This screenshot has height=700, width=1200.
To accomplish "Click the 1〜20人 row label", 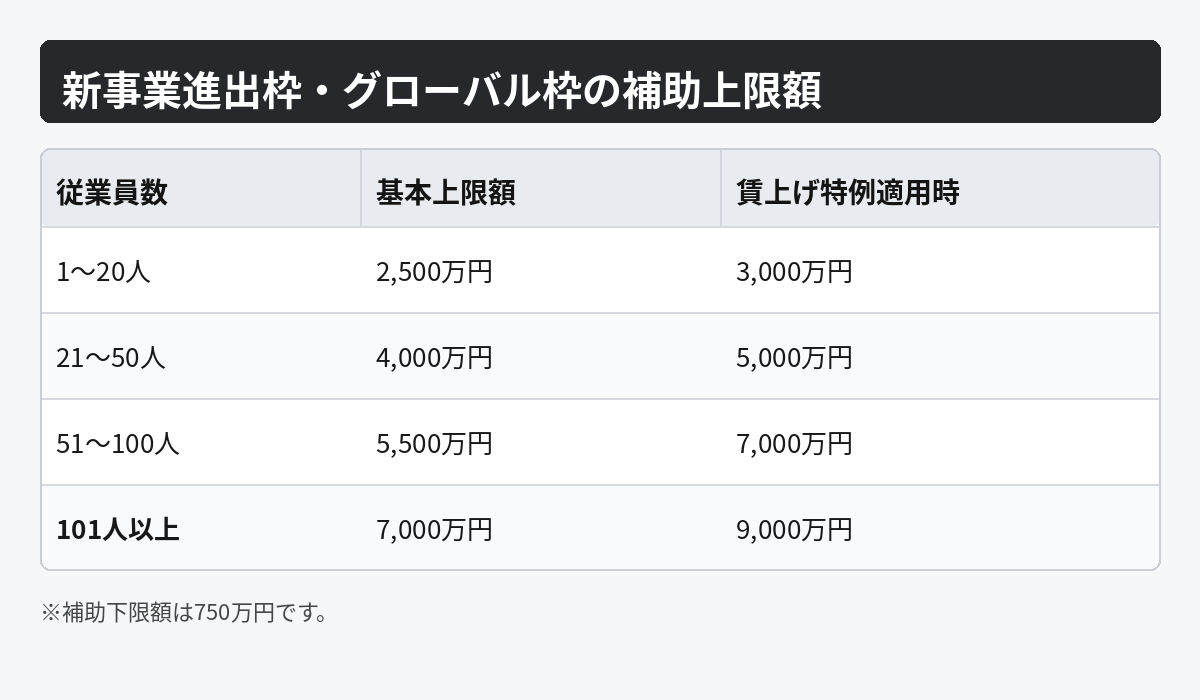I will click(103, 272).
